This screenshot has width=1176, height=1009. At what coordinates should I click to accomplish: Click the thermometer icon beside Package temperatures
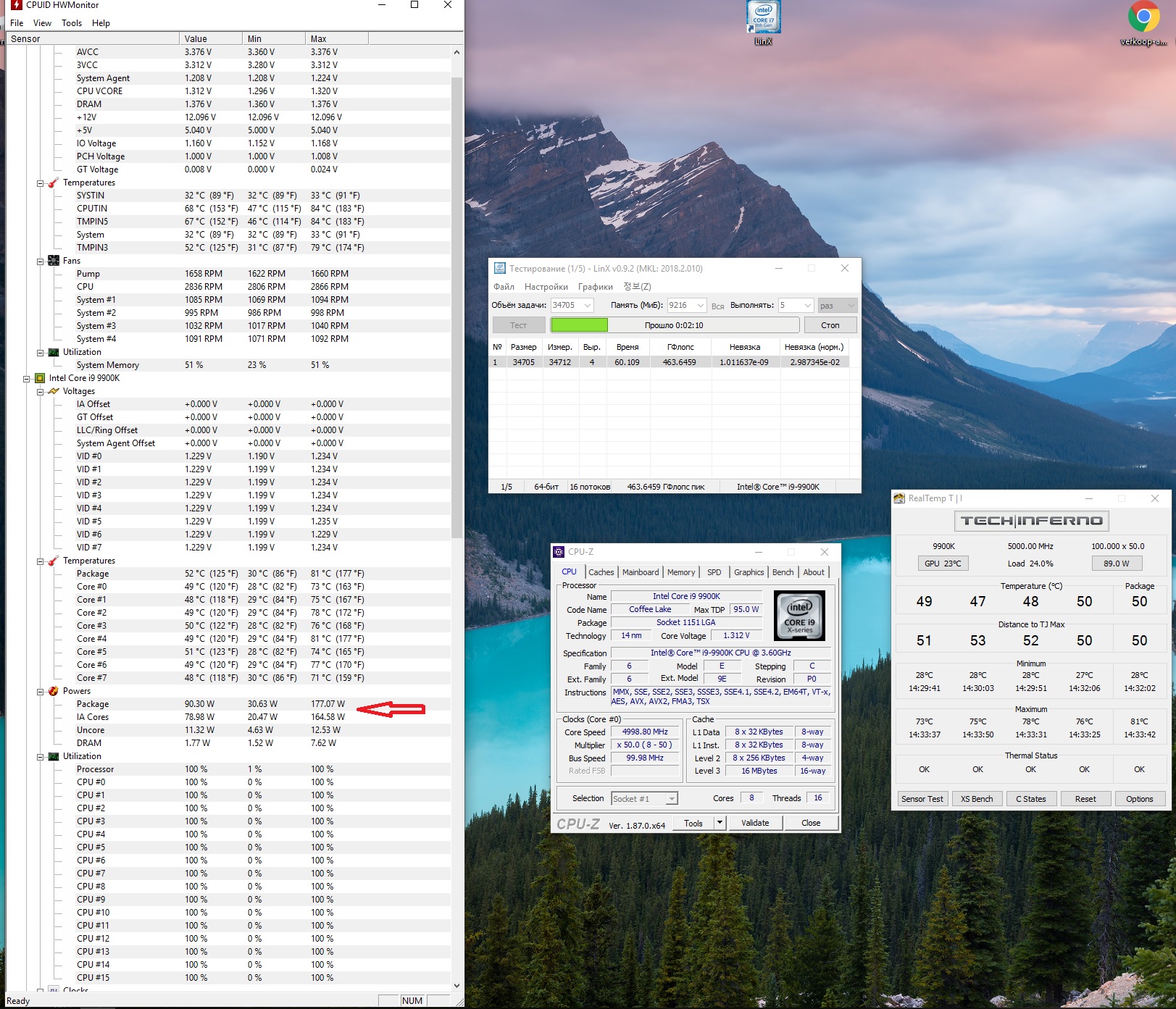click(x=54, y=561)
